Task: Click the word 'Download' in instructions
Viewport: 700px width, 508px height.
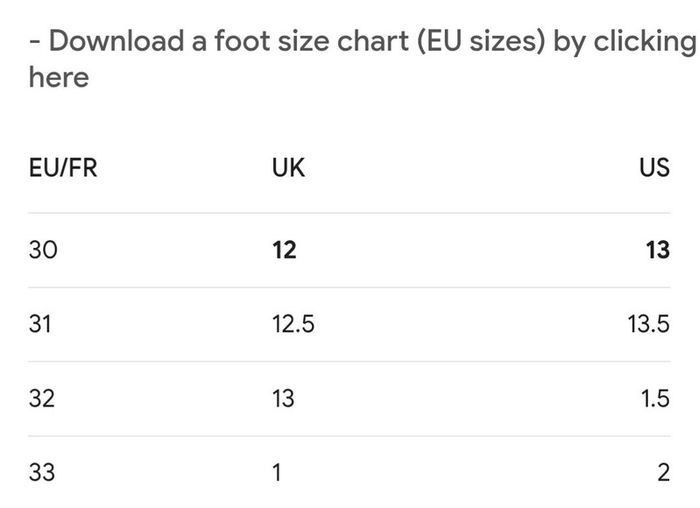Action: point(117,41)
